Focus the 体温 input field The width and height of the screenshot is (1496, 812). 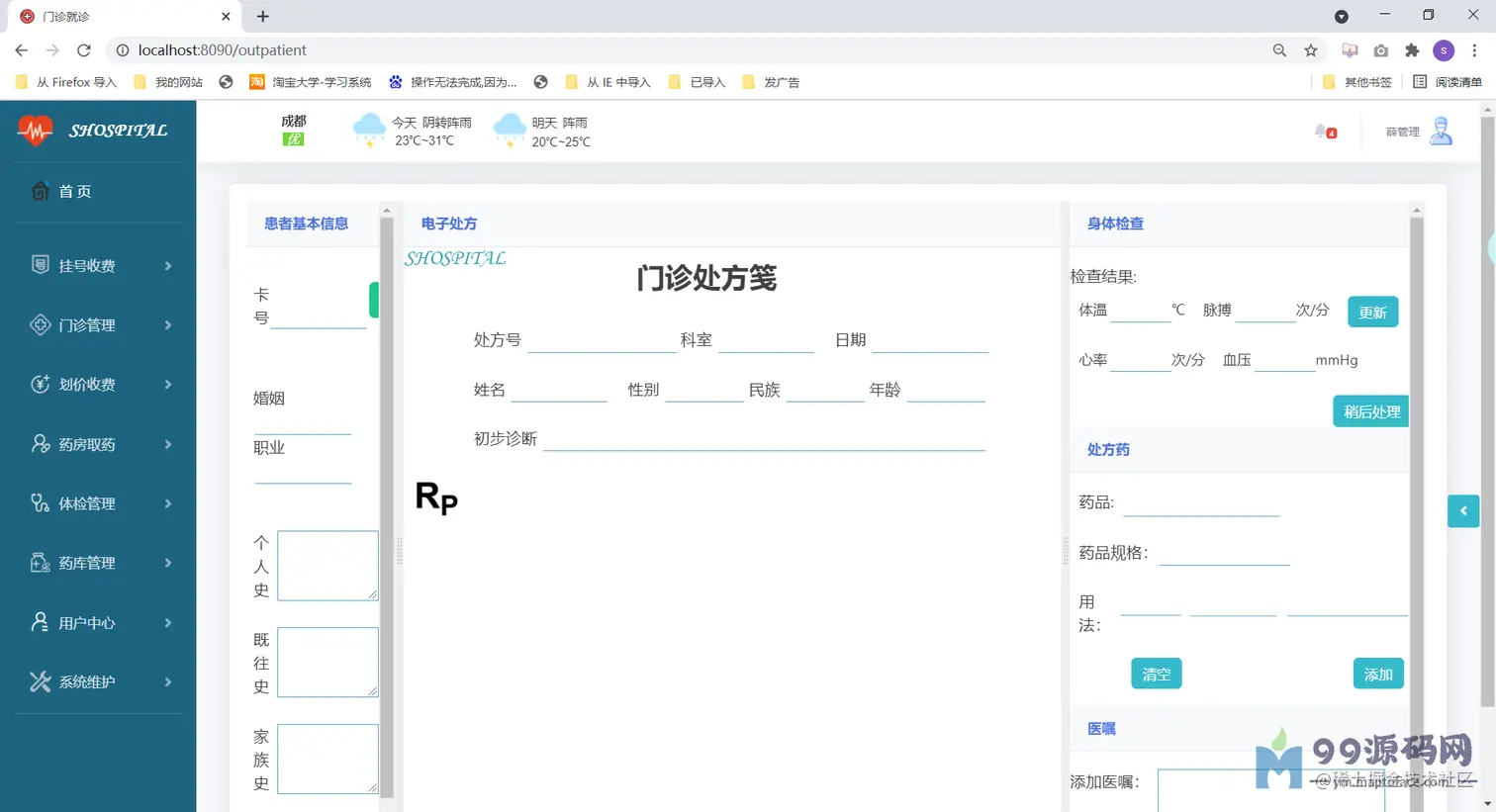[x=1141, y=311]
